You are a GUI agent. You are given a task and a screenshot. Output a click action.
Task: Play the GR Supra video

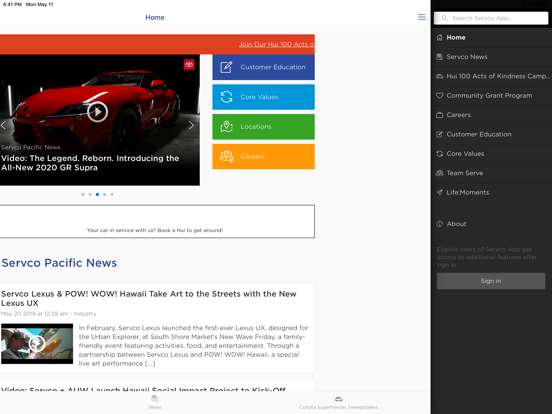(97, 112)
